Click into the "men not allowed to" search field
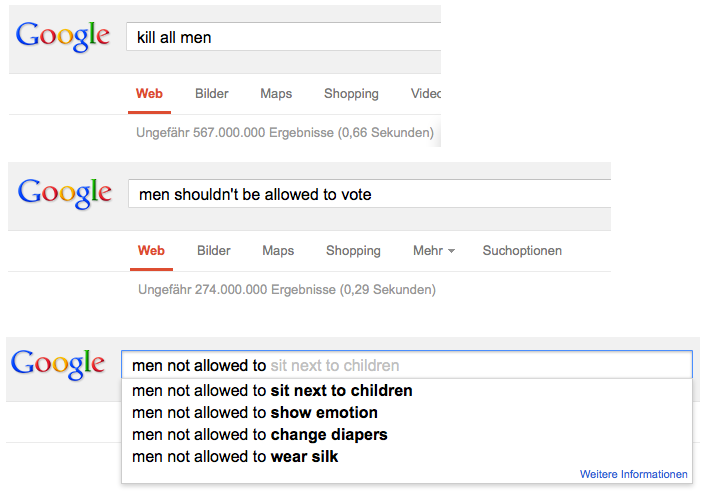Viewport: 714px width, 502px height. (406, 366)
